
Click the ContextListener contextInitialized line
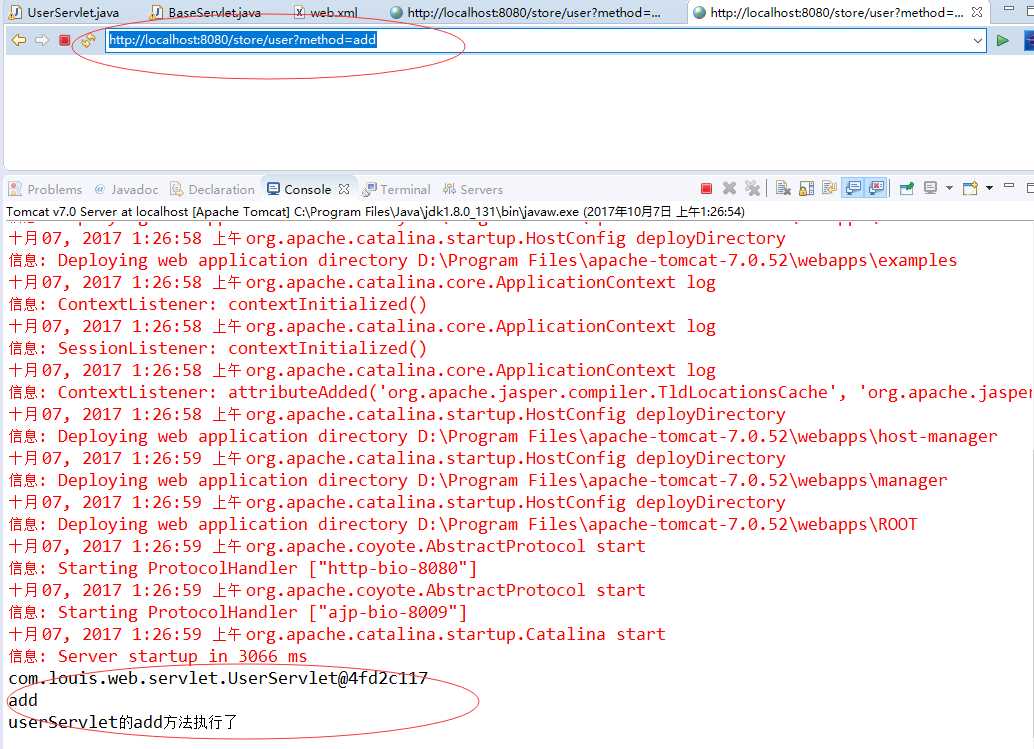pyautogui.click(x=218, y=305)
